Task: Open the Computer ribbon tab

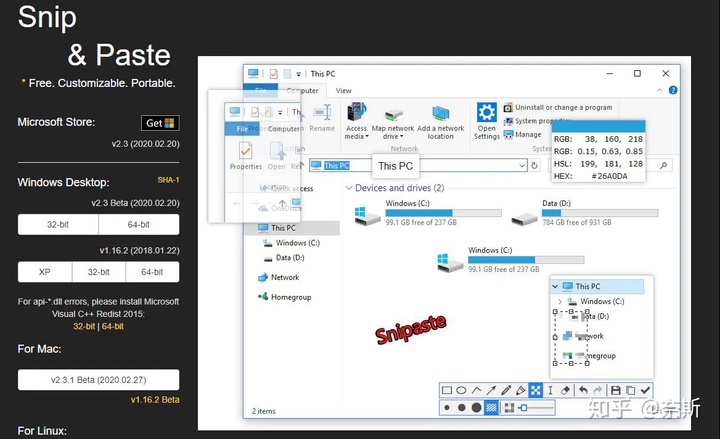Action: (x=302, y=90)
